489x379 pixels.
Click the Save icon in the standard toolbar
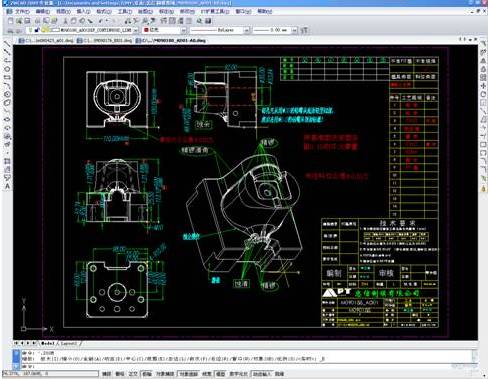(x=27, y=21)
